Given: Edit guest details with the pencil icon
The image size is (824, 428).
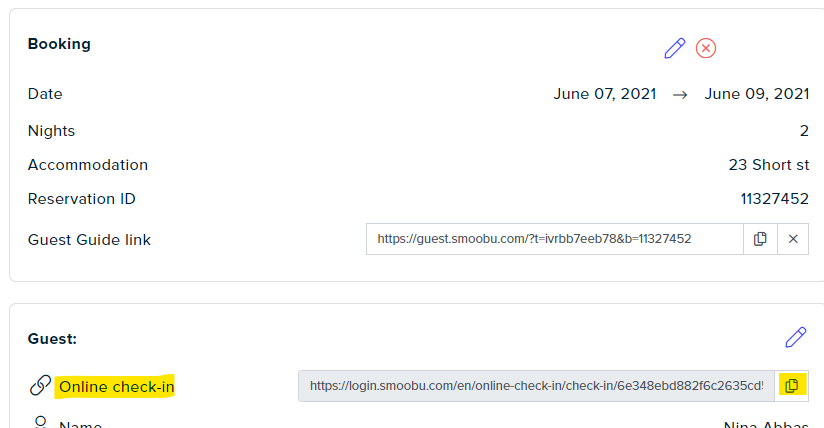Looking at the screenshot, I should [796, 338].
